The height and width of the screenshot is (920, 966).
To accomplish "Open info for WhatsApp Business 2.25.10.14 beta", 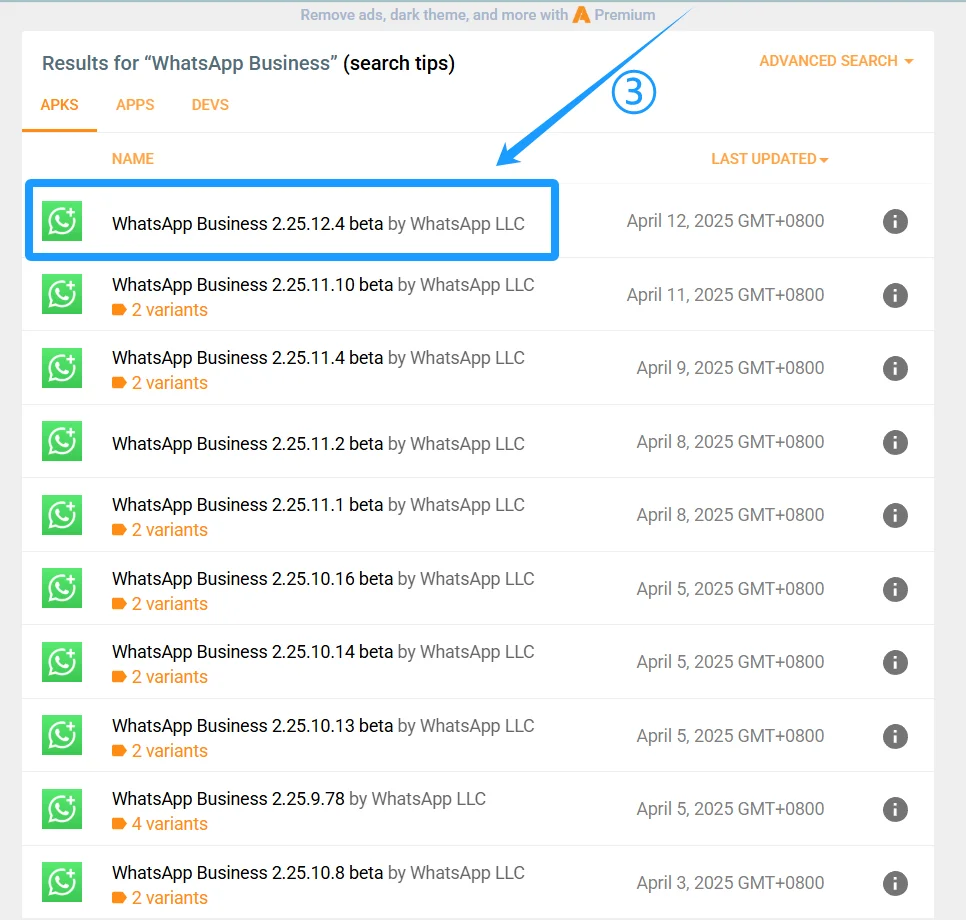I will tap(895, 662).
